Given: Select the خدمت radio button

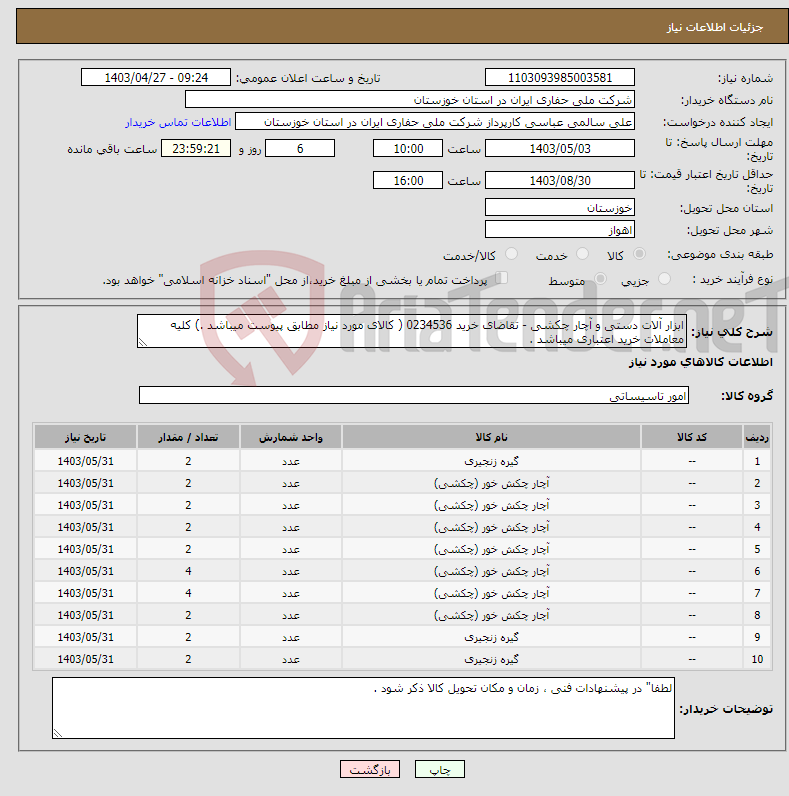Looking at the screenshot, I should click(582, 254).
